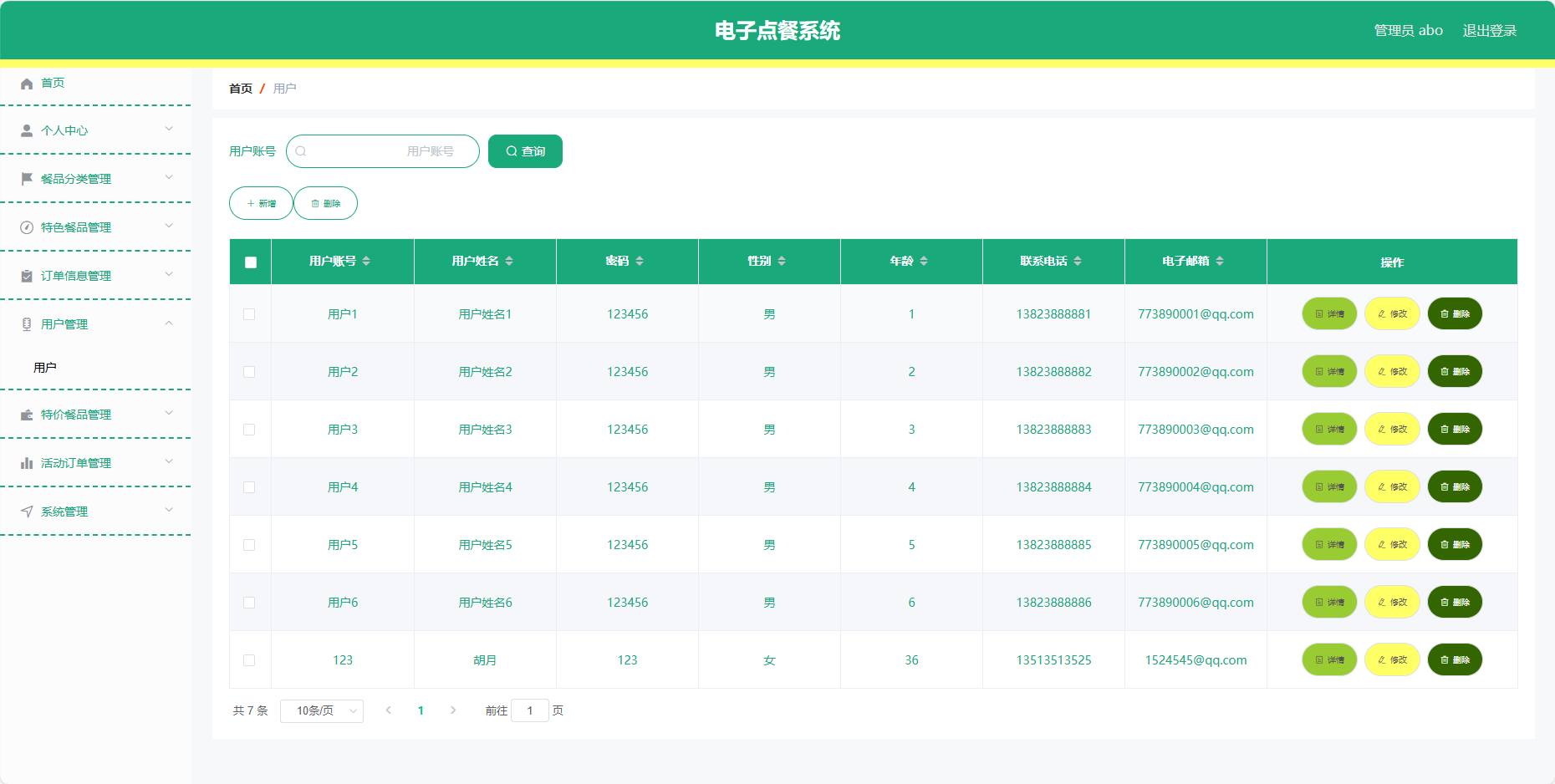
Task: Expand the 系统管理 chevron
Action: point(169,510)
